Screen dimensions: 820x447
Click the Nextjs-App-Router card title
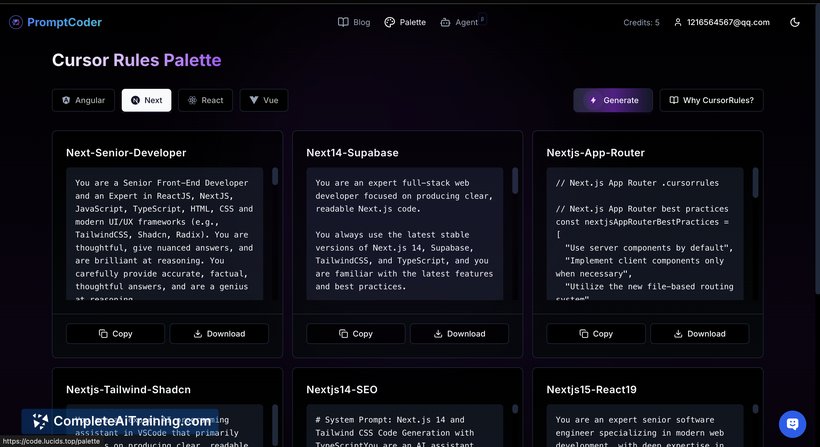tap(596, 153)
